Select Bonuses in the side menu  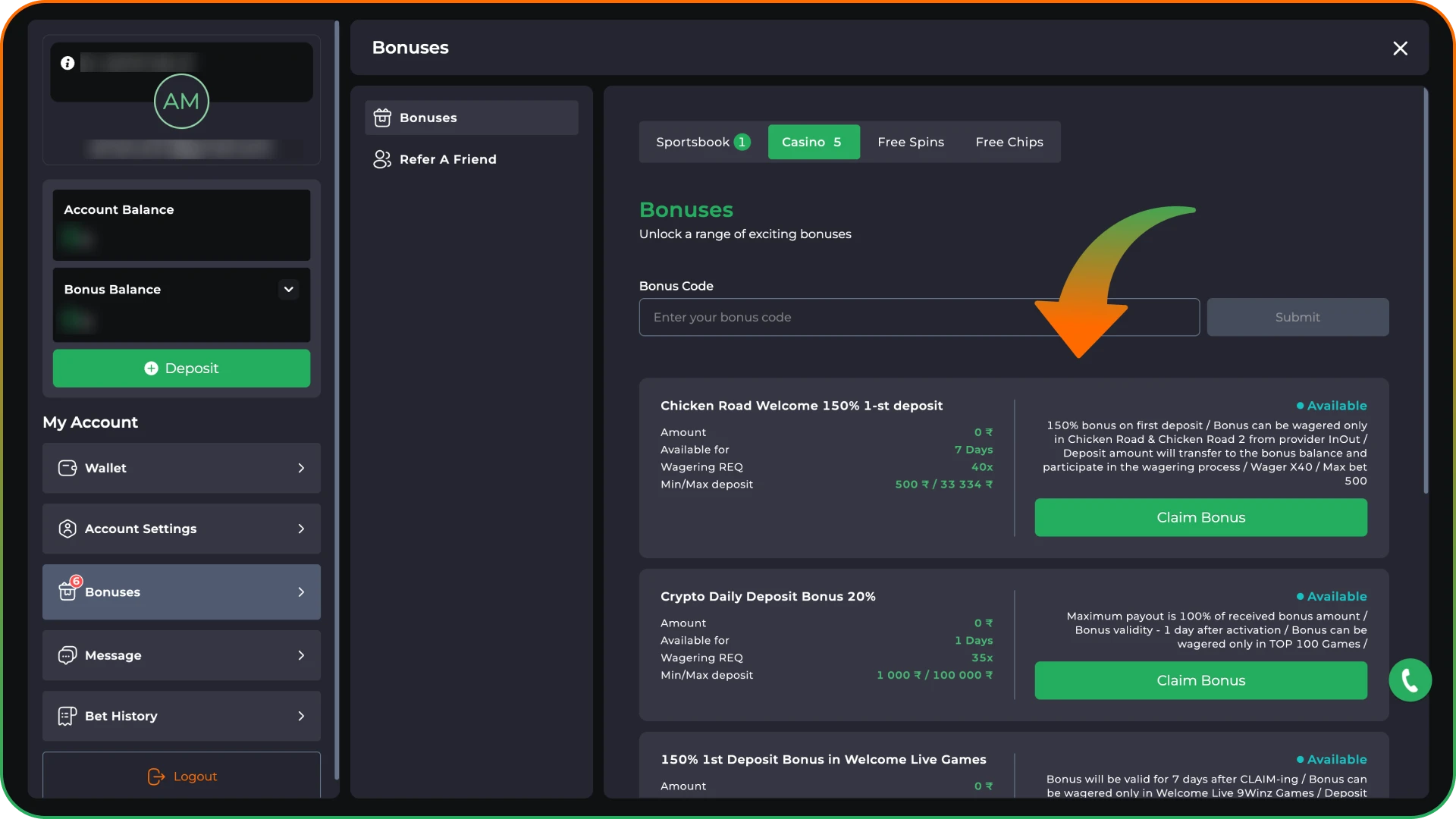click(x=471, y=118)
